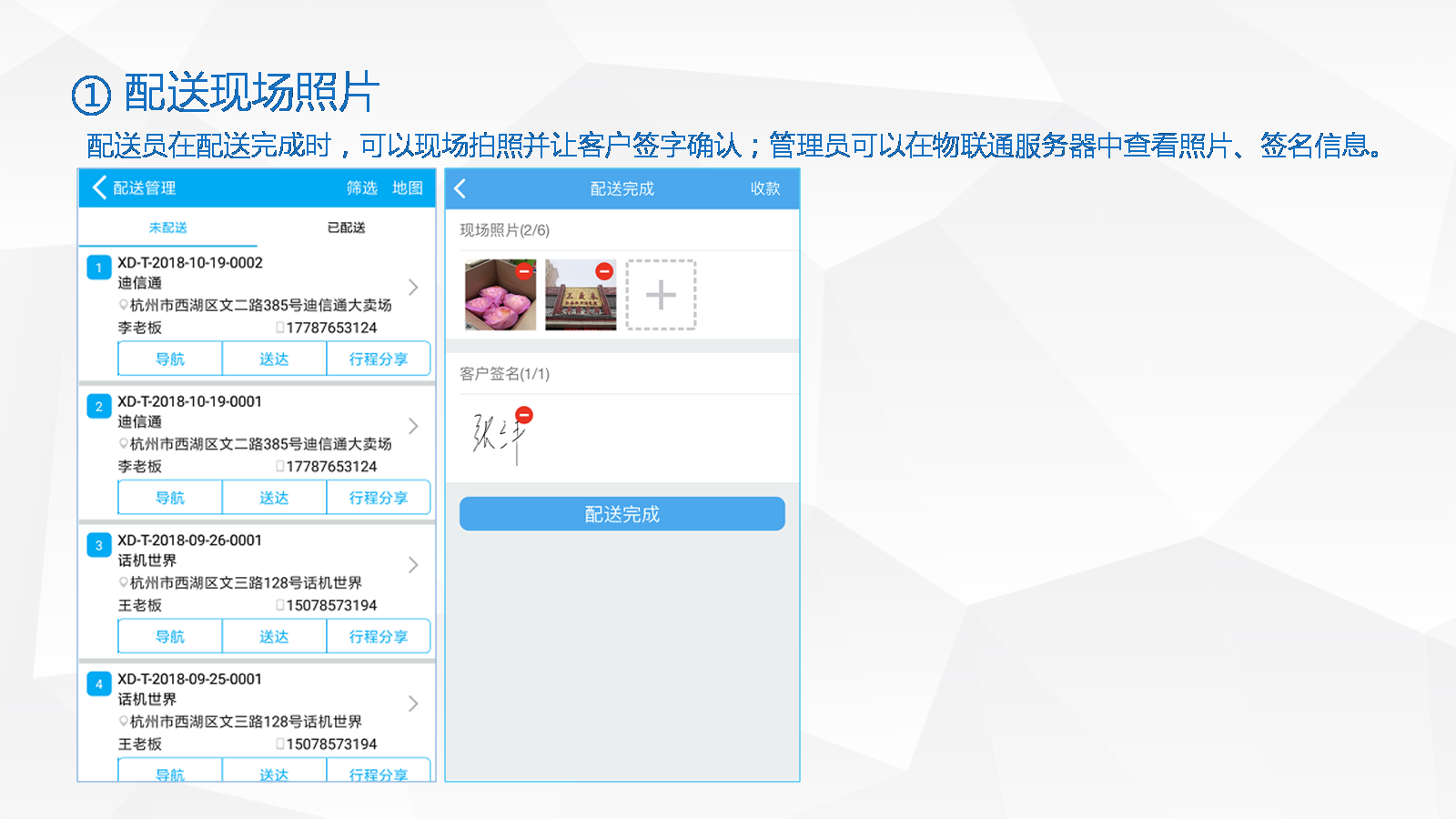Remove the storefront photo via red minus

point(604,271)
